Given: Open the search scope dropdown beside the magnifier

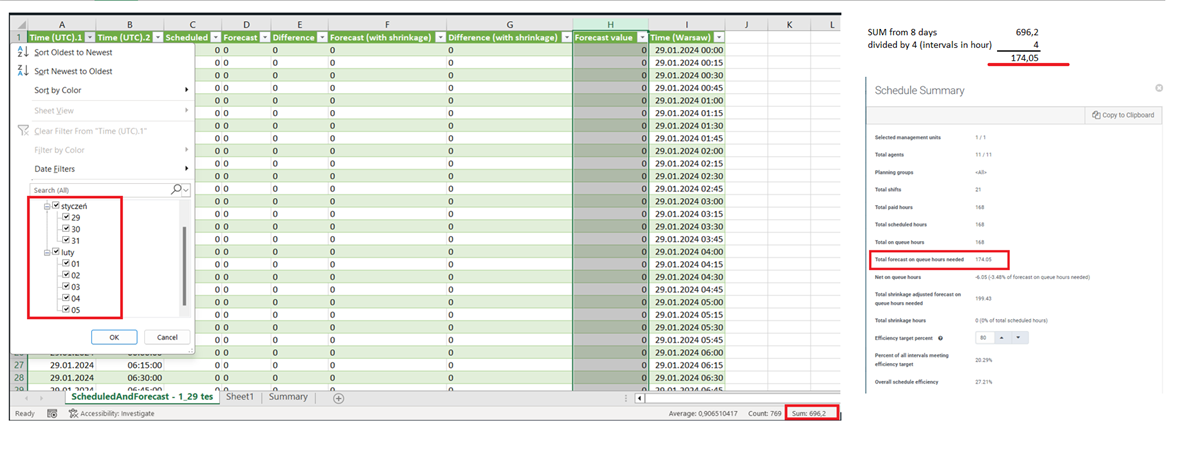Looking at the screenshot, I should point(186,189).
